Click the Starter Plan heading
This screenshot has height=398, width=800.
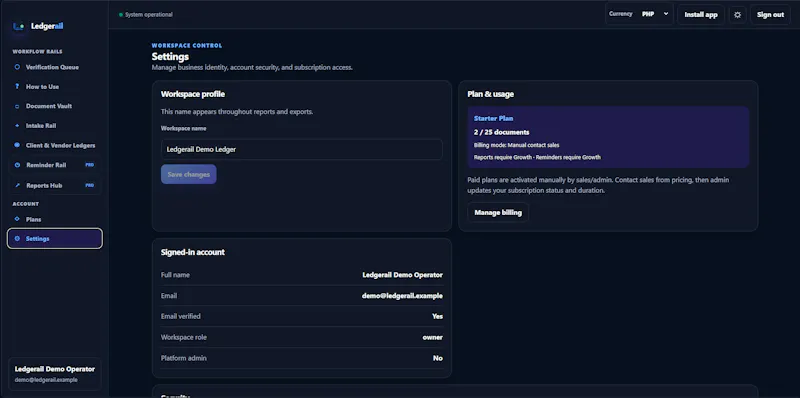[493, 118]
